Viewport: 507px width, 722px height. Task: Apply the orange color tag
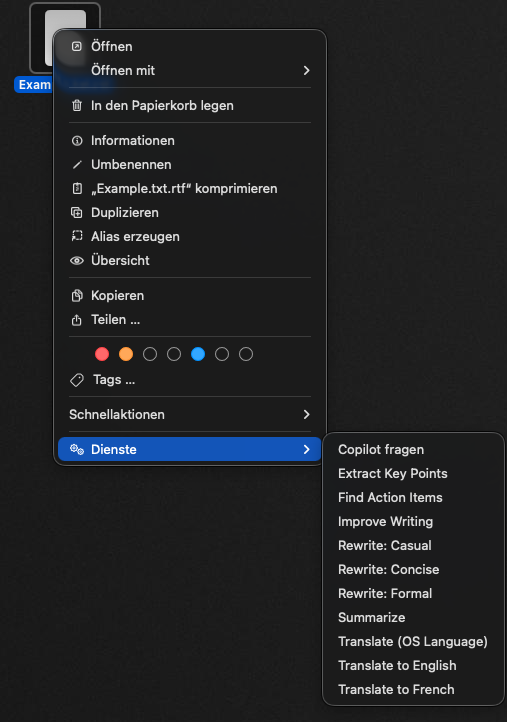[126, 354]
